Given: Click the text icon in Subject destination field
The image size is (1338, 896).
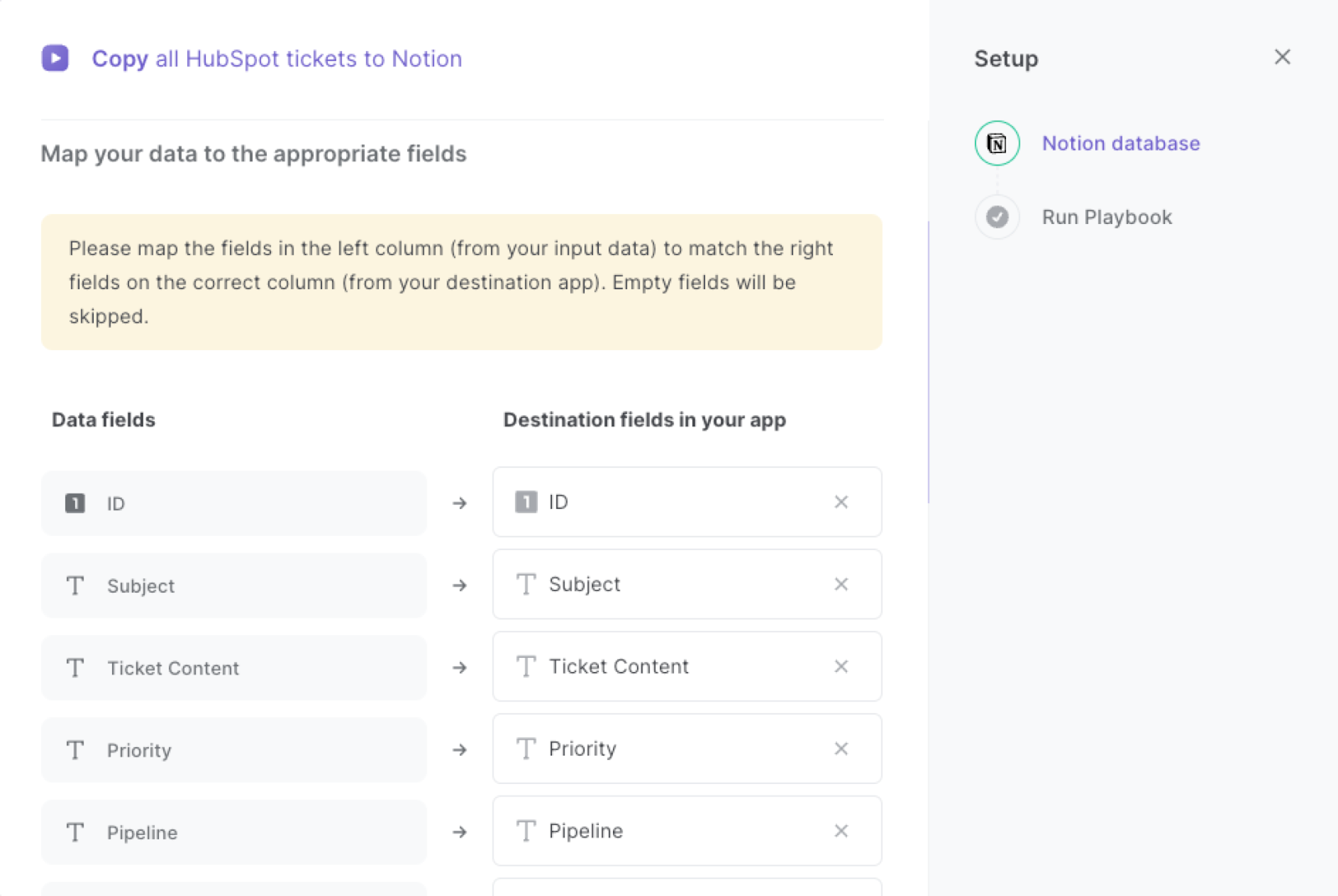Looking at the screenshot, I should [x=526, y=584].
